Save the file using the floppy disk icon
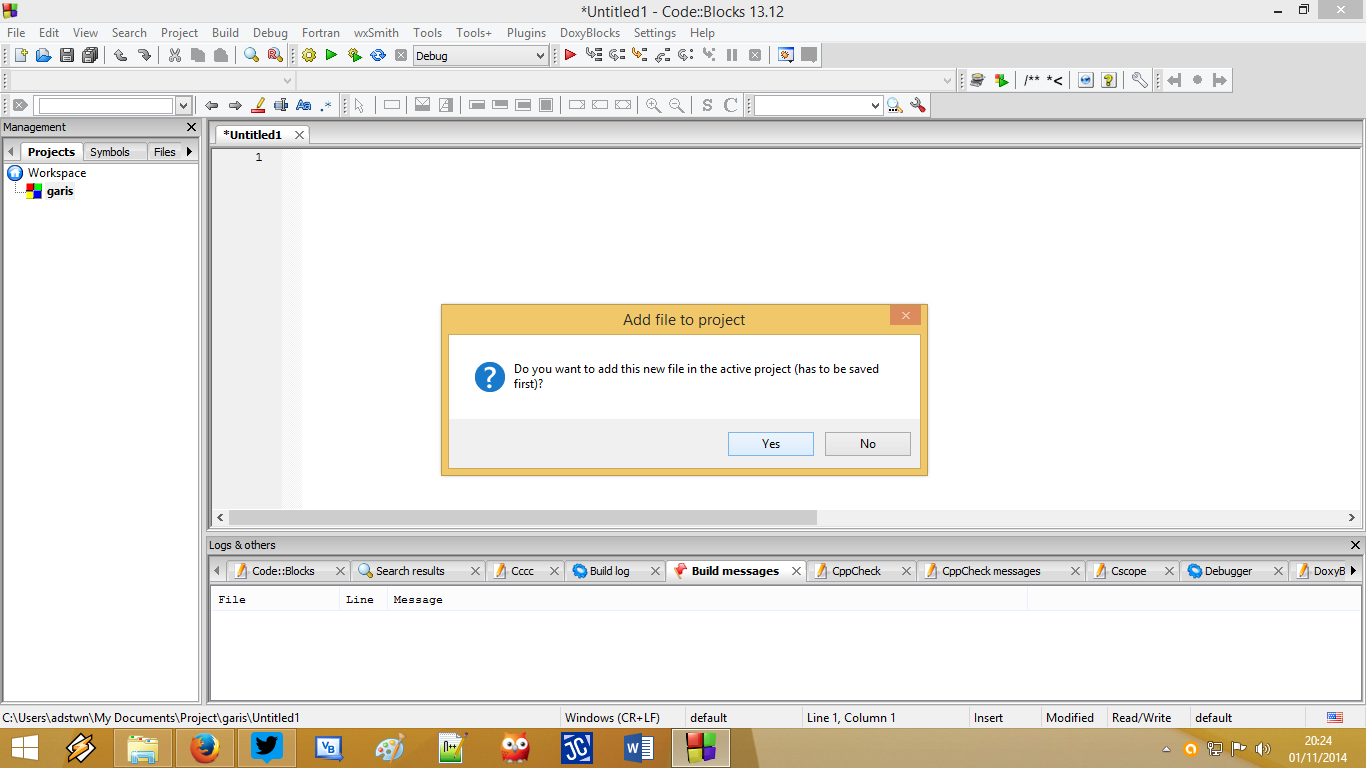 [x=67, y=56]
